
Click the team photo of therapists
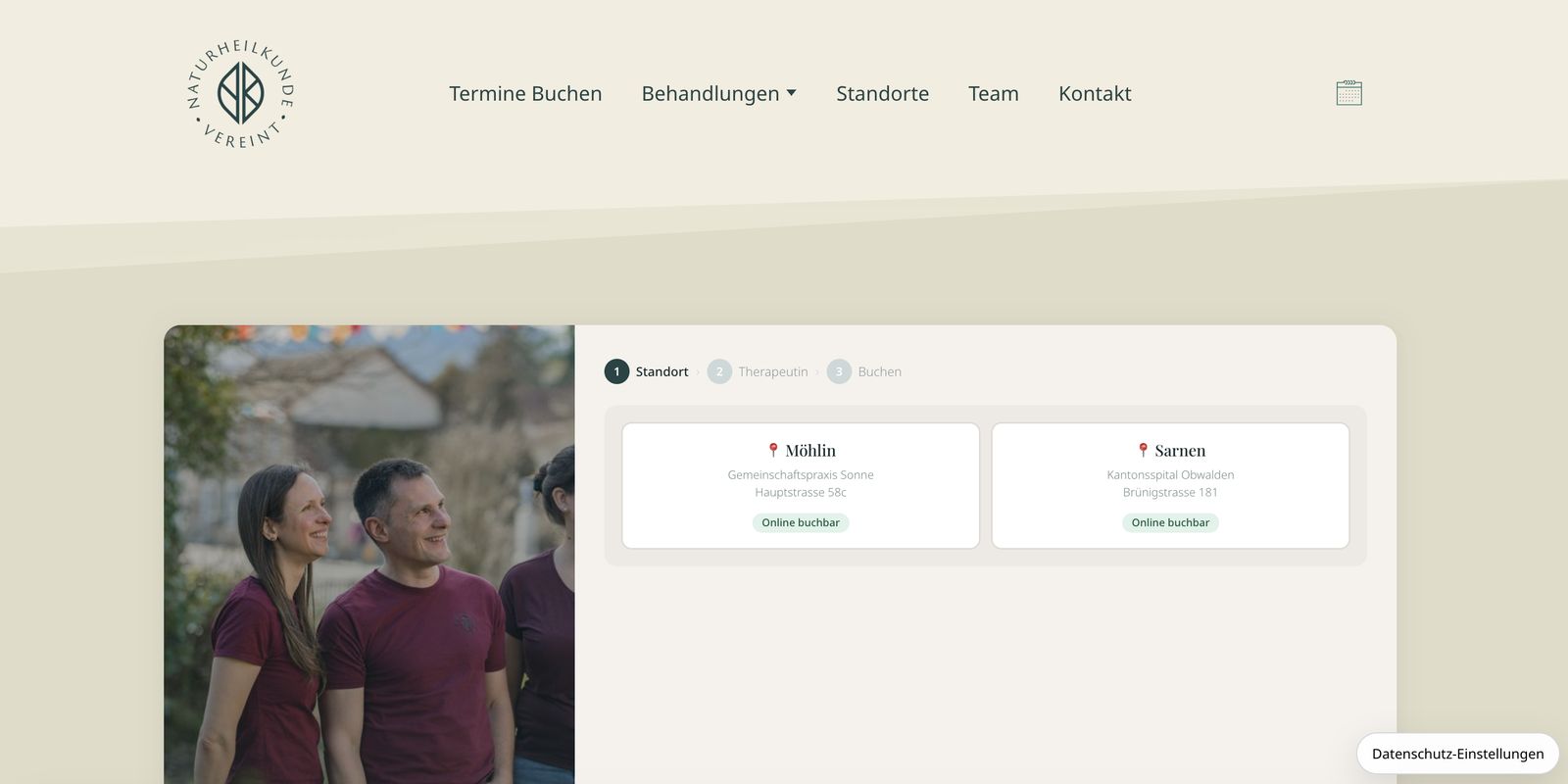369,555
